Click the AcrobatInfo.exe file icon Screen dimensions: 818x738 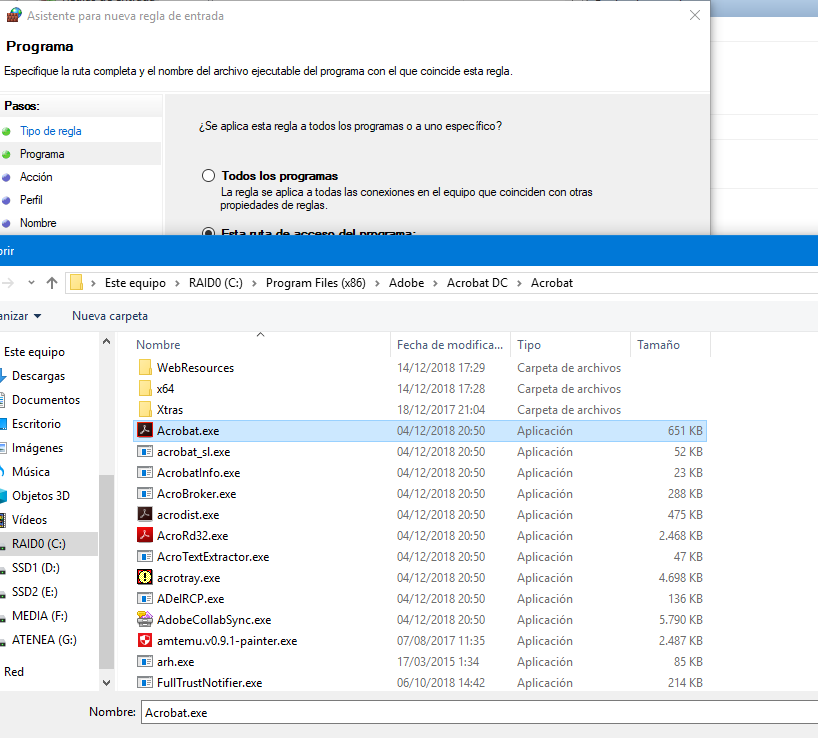pyautogui.click(x=145, y=473)
